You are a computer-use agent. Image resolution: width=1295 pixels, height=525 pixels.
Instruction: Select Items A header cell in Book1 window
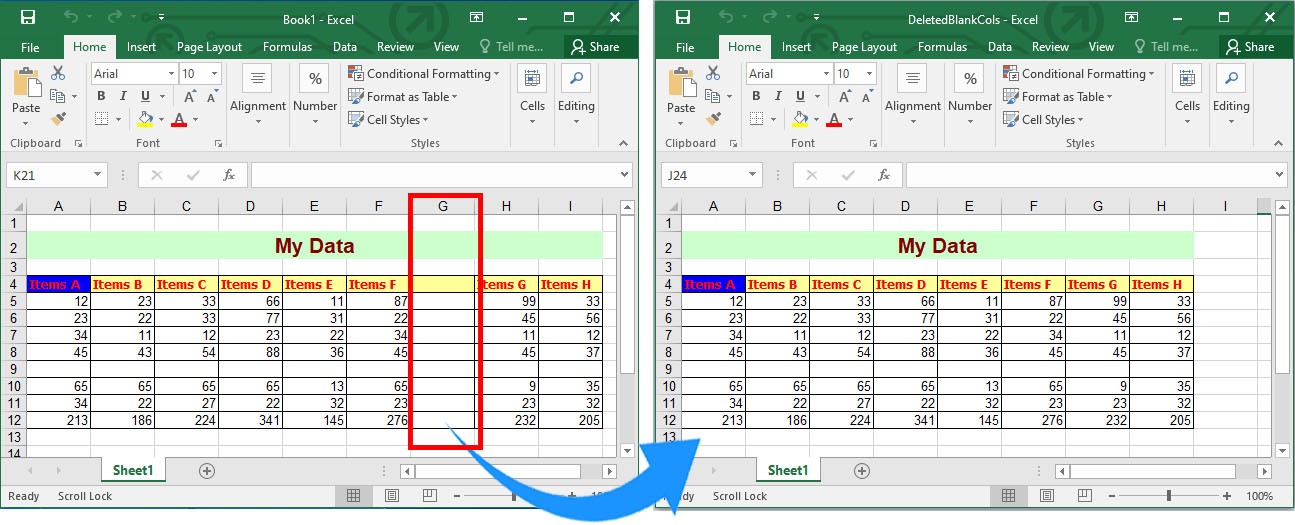(x=58, y=284)
